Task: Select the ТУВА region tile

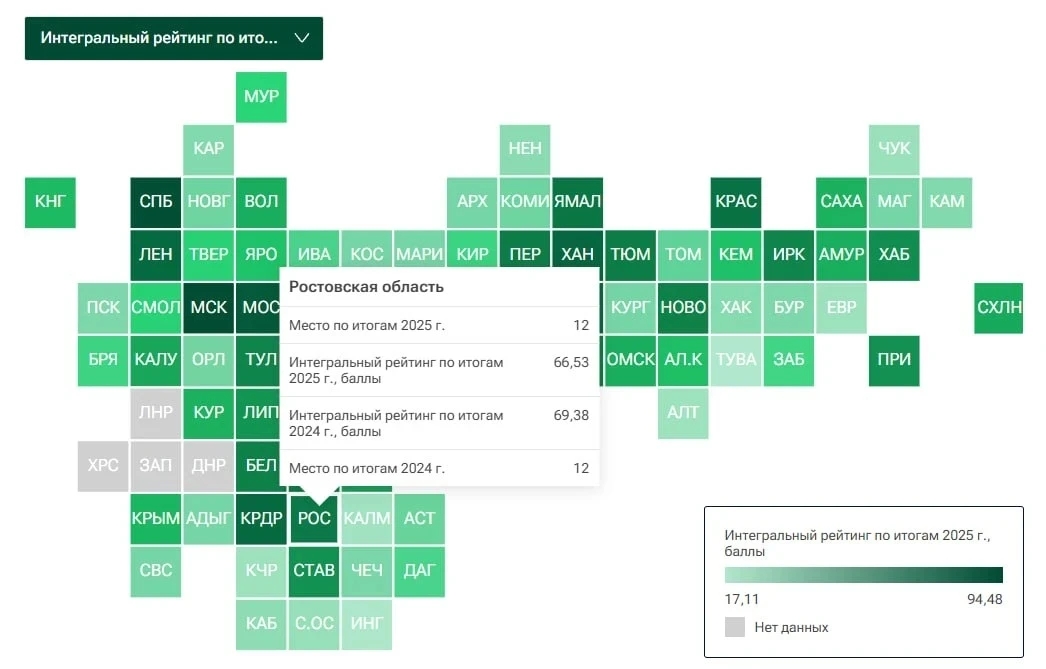Action: pos(736,360)
